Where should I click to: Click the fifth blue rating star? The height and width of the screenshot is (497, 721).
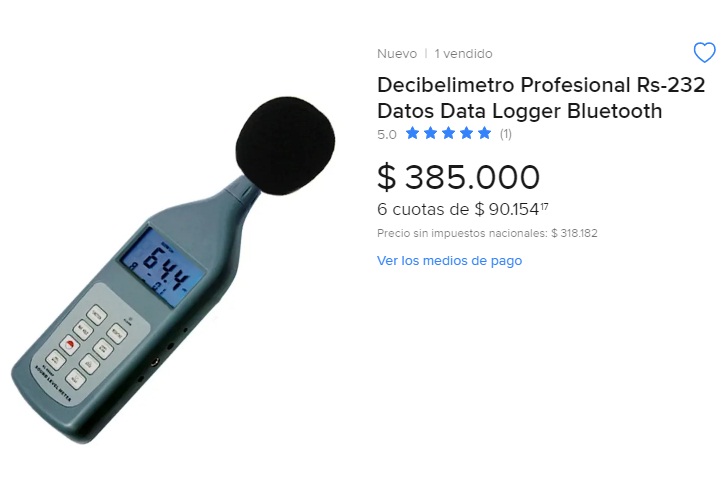[x=484, y=133]
